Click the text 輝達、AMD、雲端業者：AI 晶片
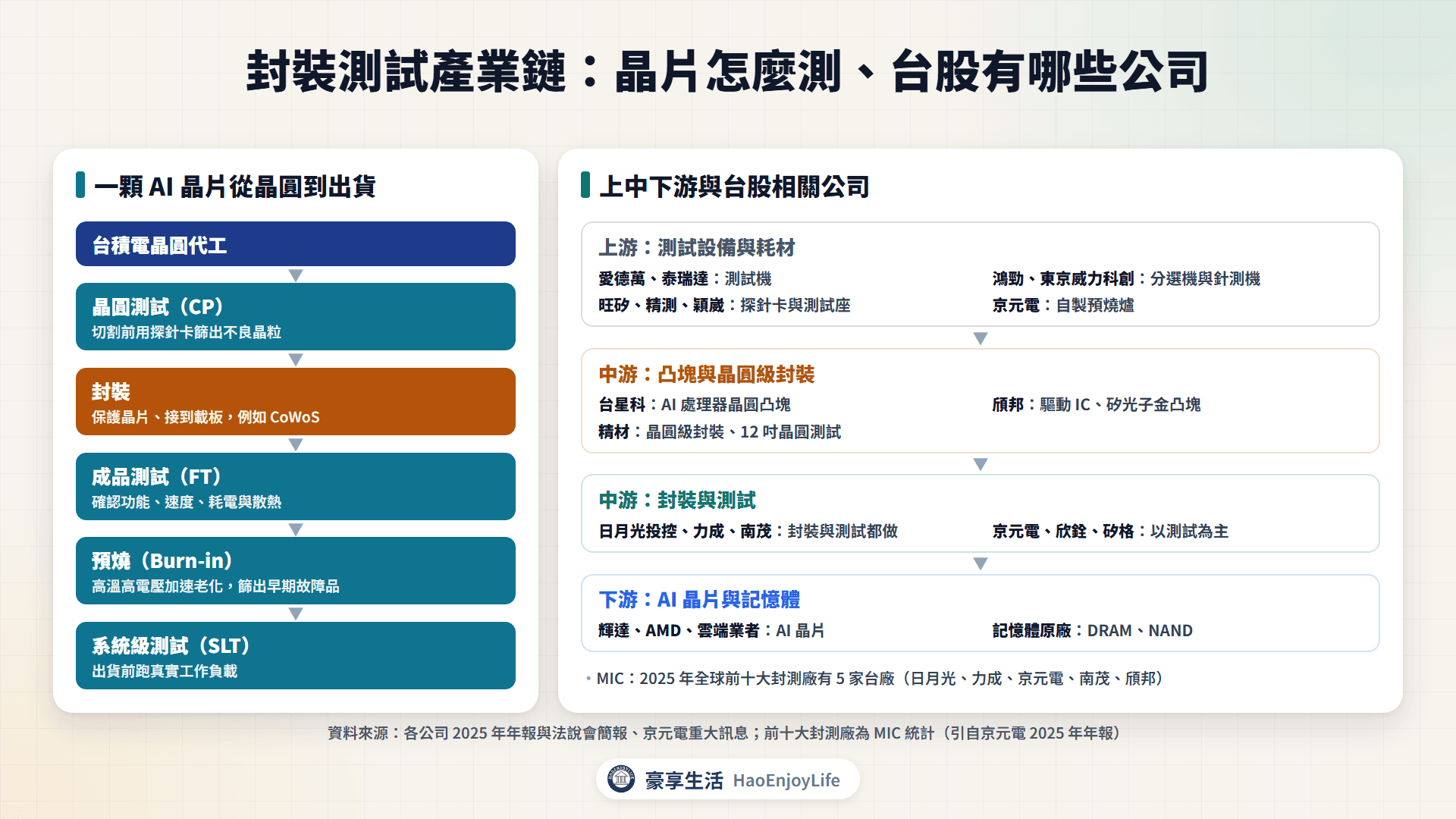Image resolution: width=1456 pixels, height=819 pixels. (711, 630)
